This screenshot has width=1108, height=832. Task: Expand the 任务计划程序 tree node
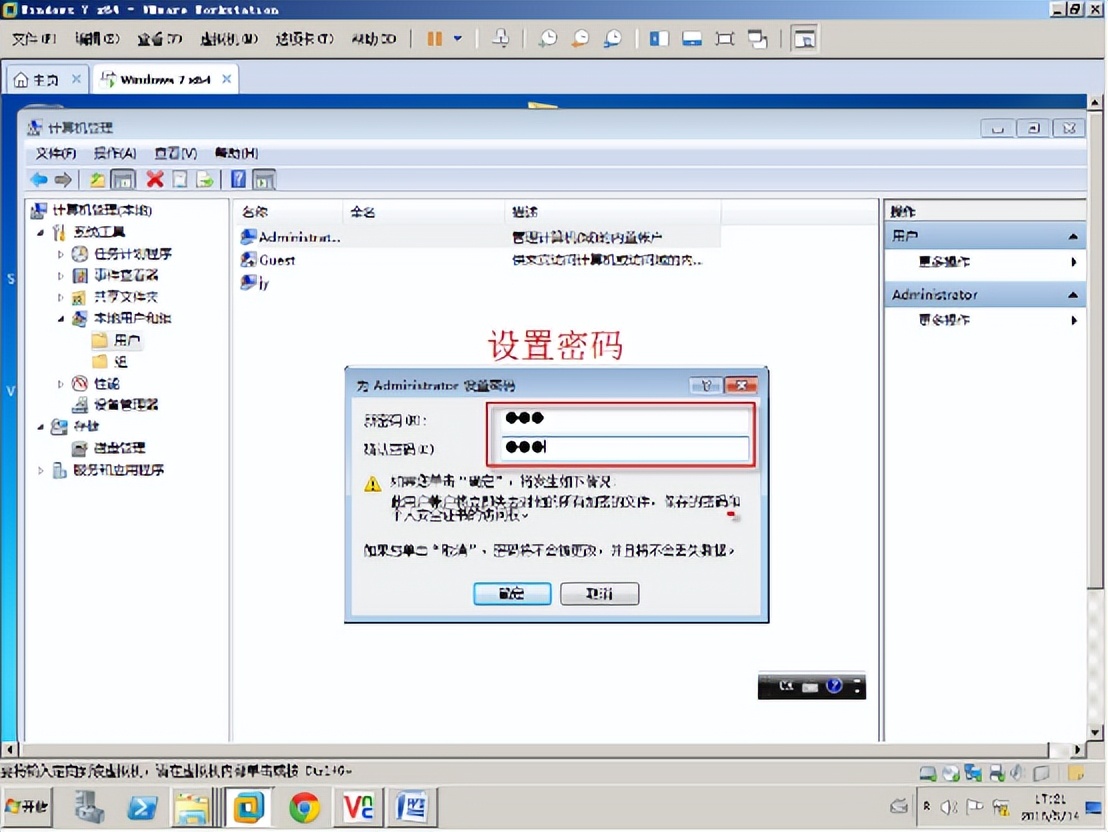[x=61, y=254]
